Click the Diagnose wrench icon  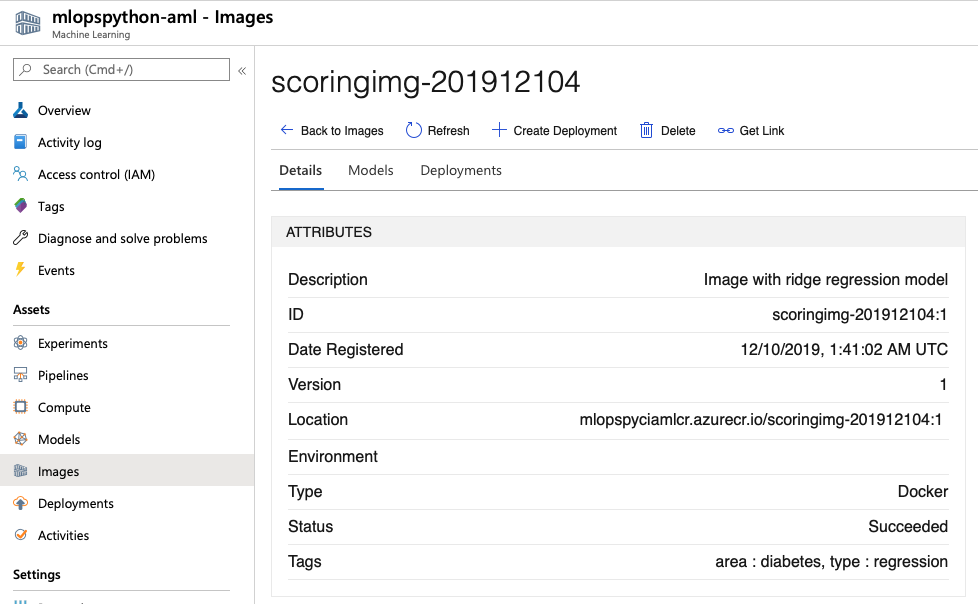[21, 238]
